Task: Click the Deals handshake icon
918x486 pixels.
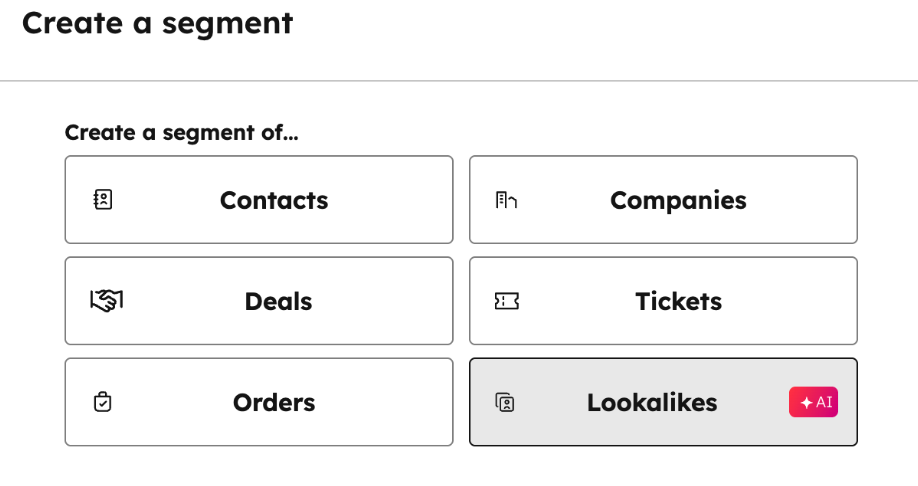Action: (106, 301)
